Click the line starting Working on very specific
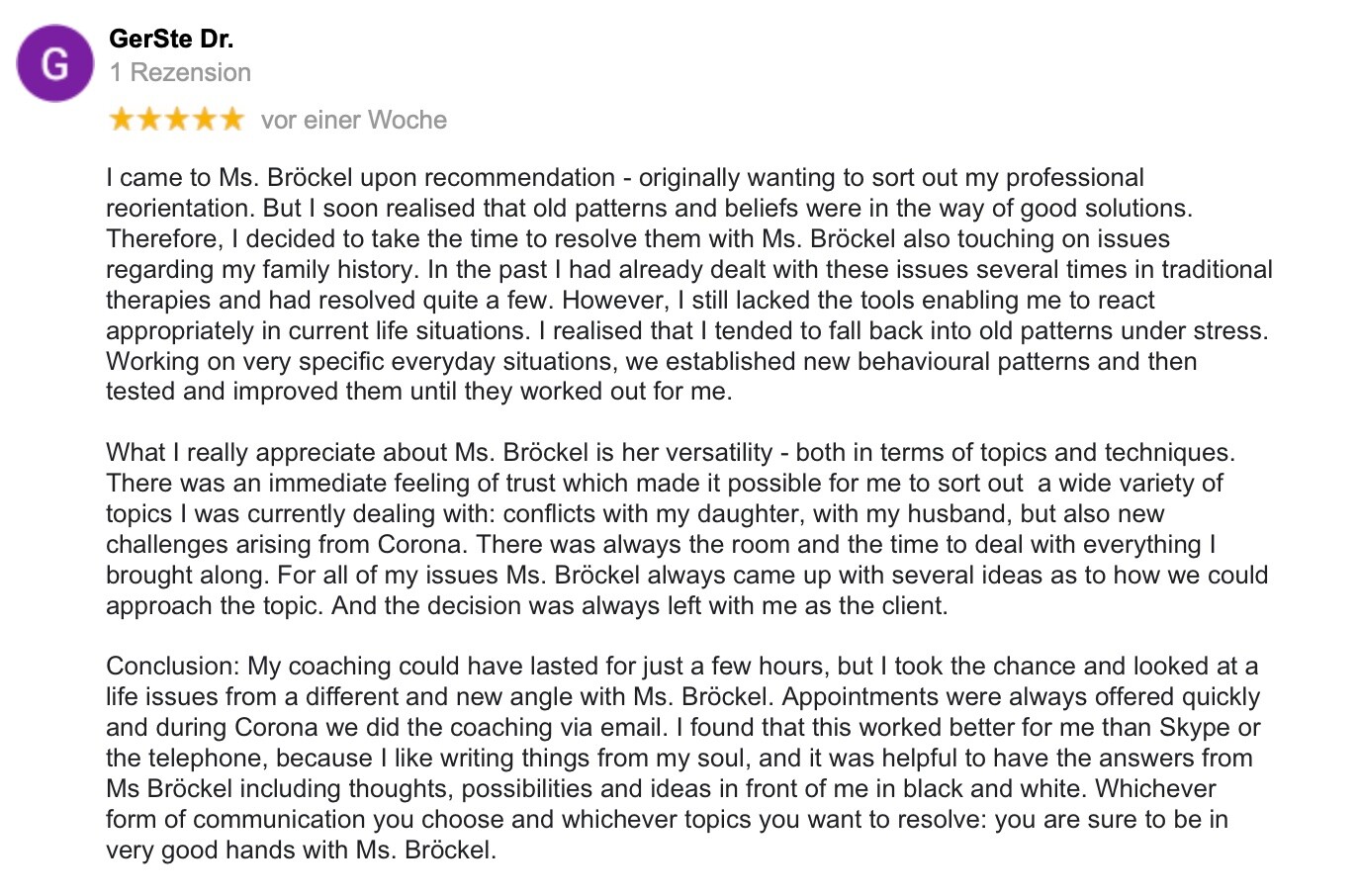Image resolution: width=1358 pixels, height=896 pixels. [652, 362]
